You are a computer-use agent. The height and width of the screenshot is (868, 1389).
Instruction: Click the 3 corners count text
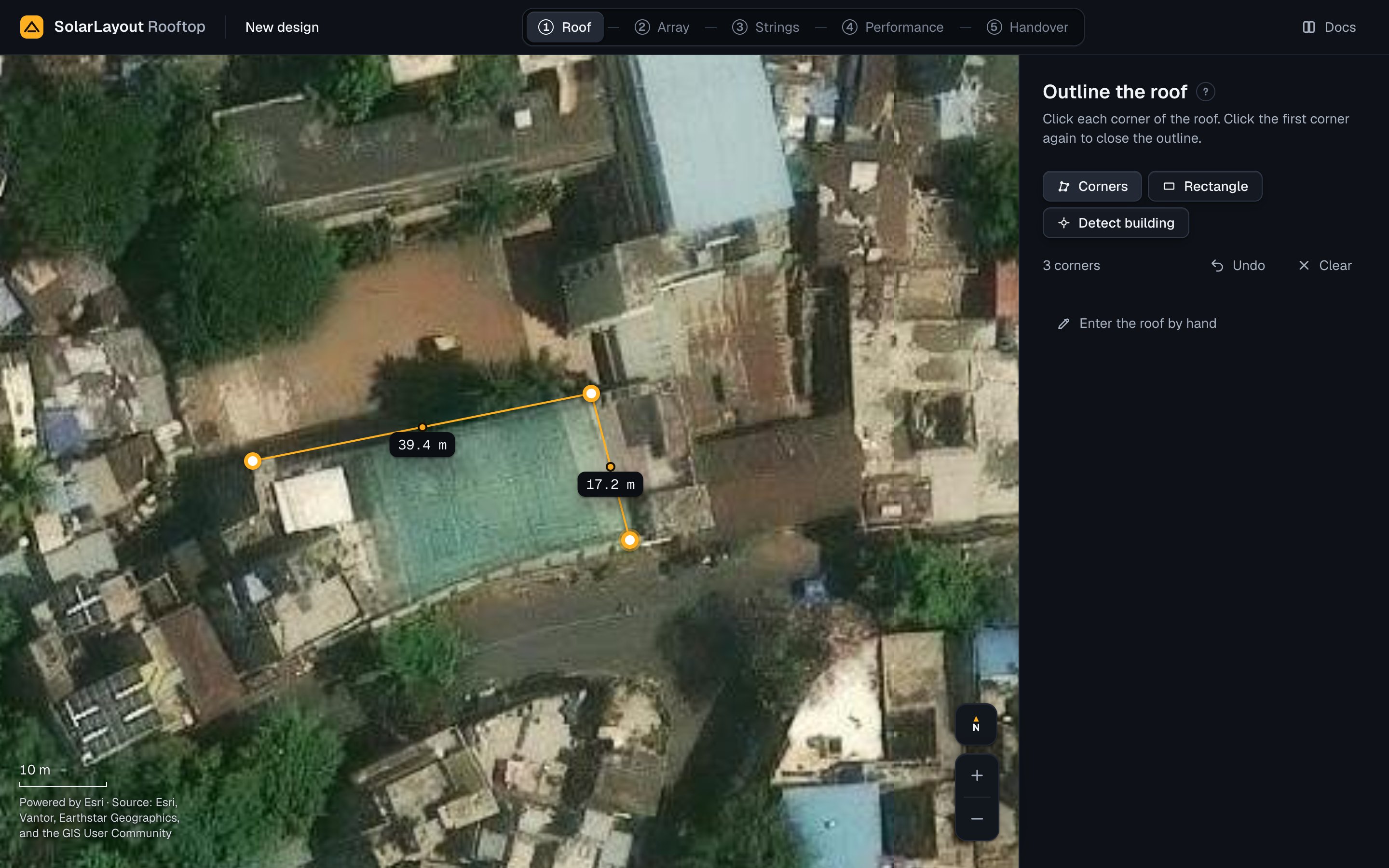coord(1071,265)
